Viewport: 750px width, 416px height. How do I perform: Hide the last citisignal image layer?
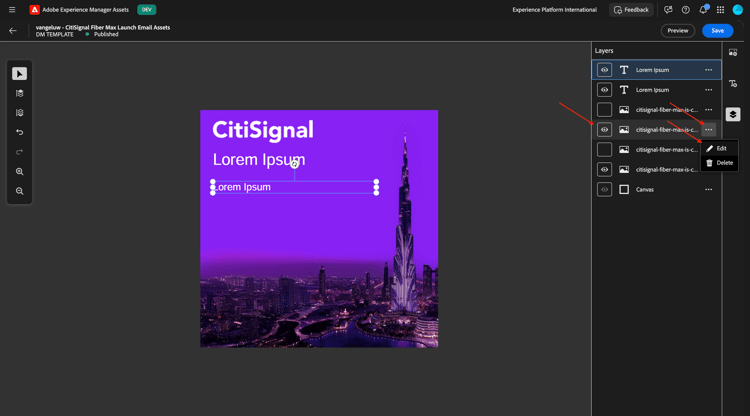[x=605, y=169]
